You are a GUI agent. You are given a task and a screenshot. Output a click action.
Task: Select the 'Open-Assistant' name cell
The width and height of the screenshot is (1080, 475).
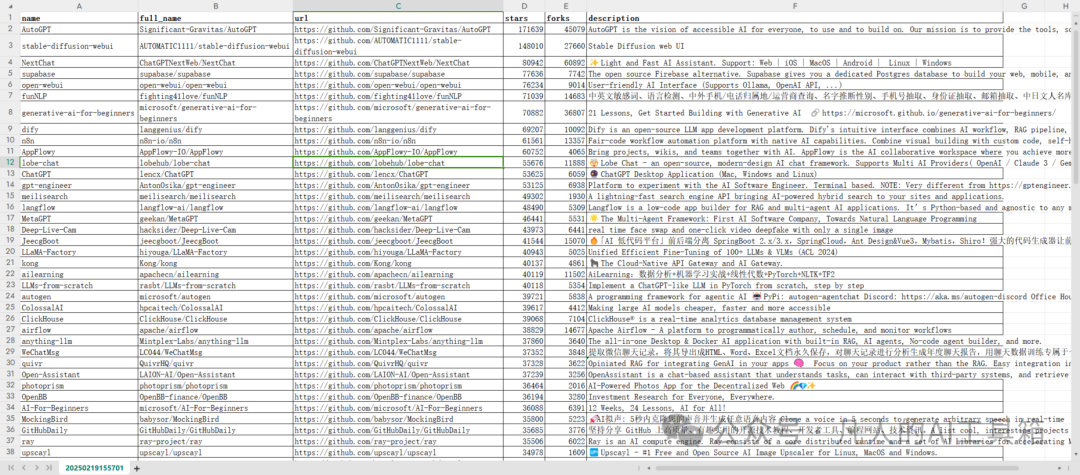79,374
